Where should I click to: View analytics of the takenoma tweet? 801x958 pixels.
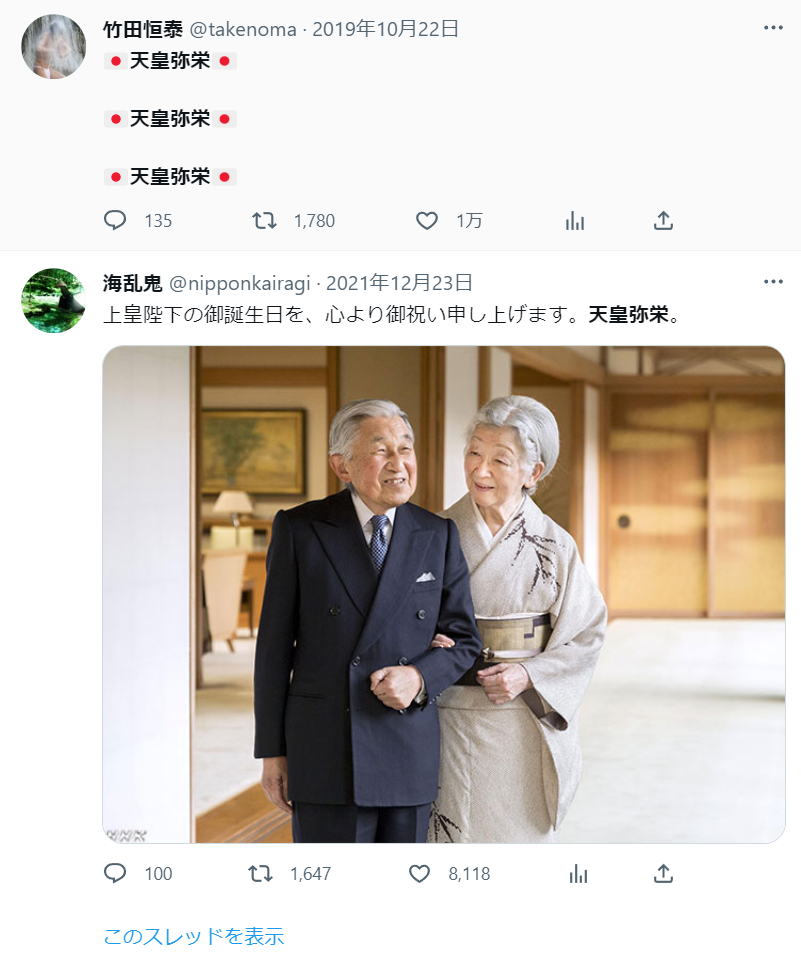[575, 220]
